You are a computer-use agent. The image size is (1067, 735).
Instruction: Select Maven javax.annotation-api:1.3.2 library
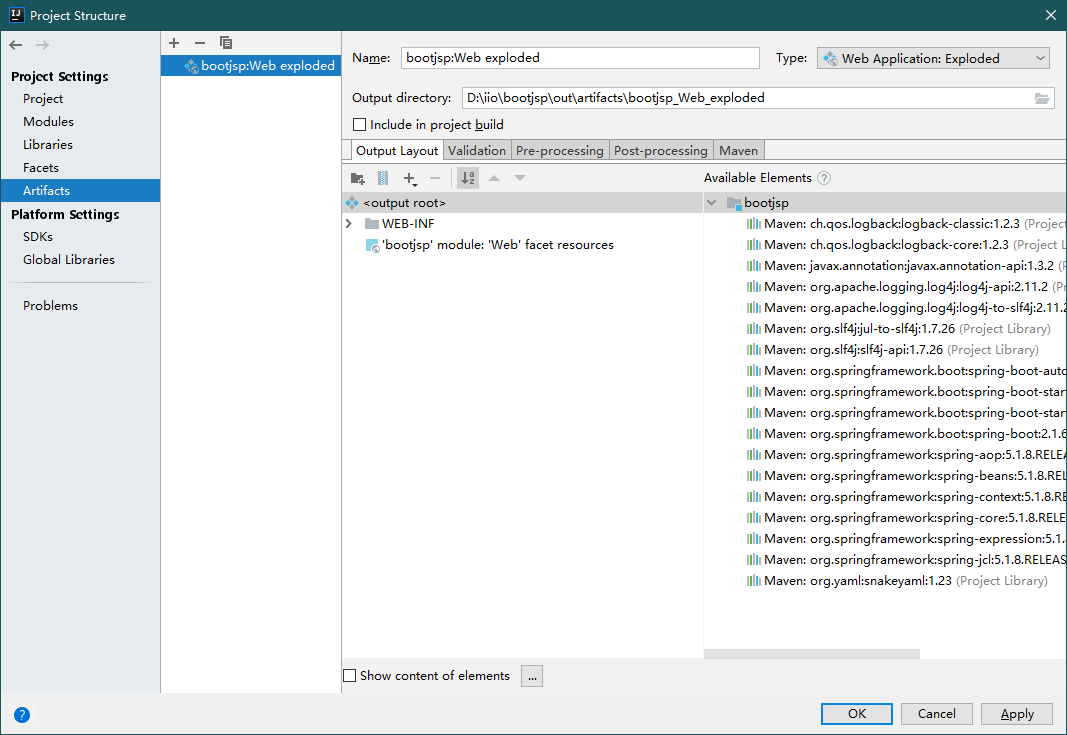(x=906, y=266)
